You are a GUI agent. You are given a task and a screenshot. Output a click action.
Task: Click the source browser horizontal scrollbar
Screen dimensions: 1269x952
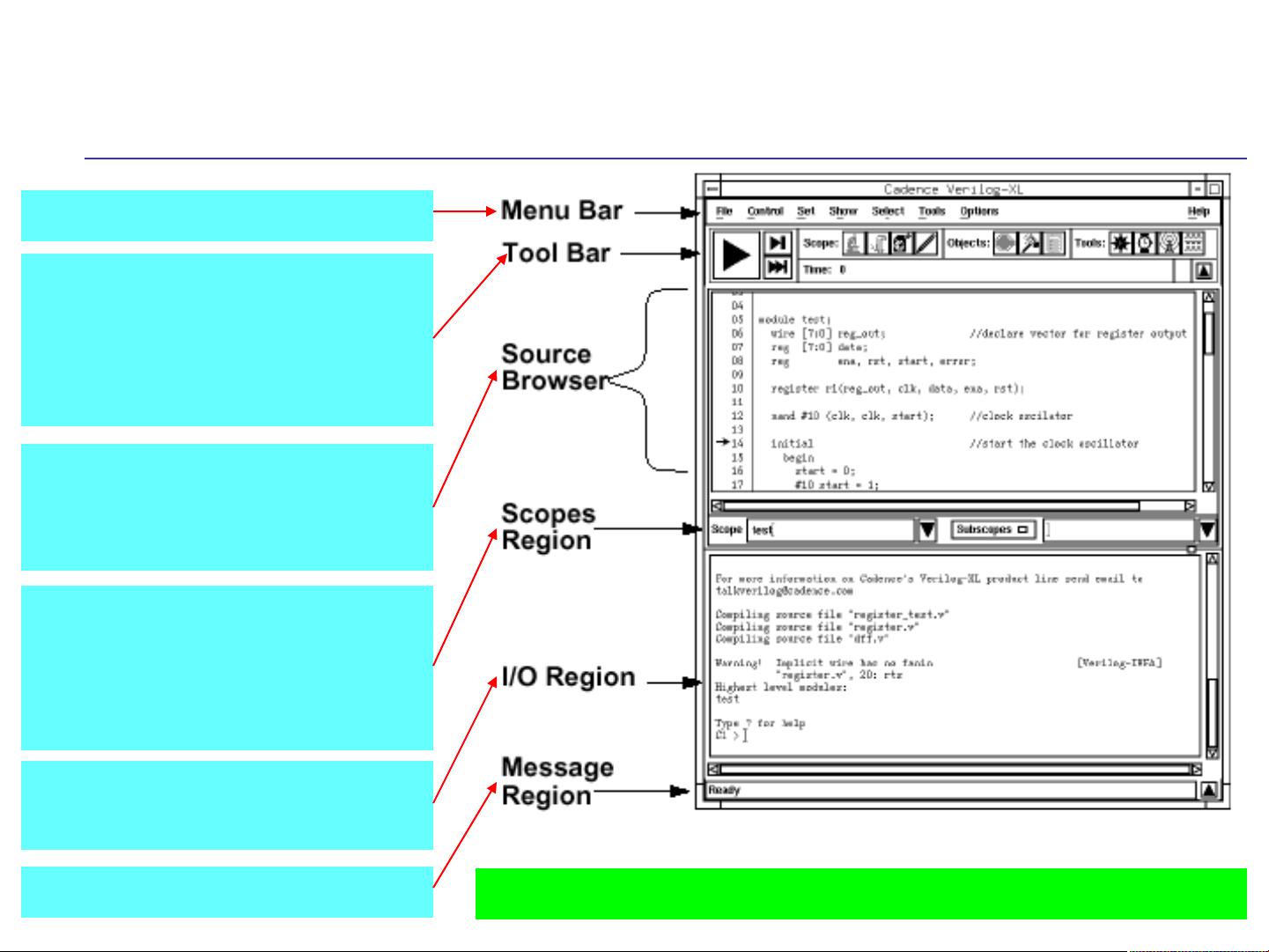coord(953,506)
